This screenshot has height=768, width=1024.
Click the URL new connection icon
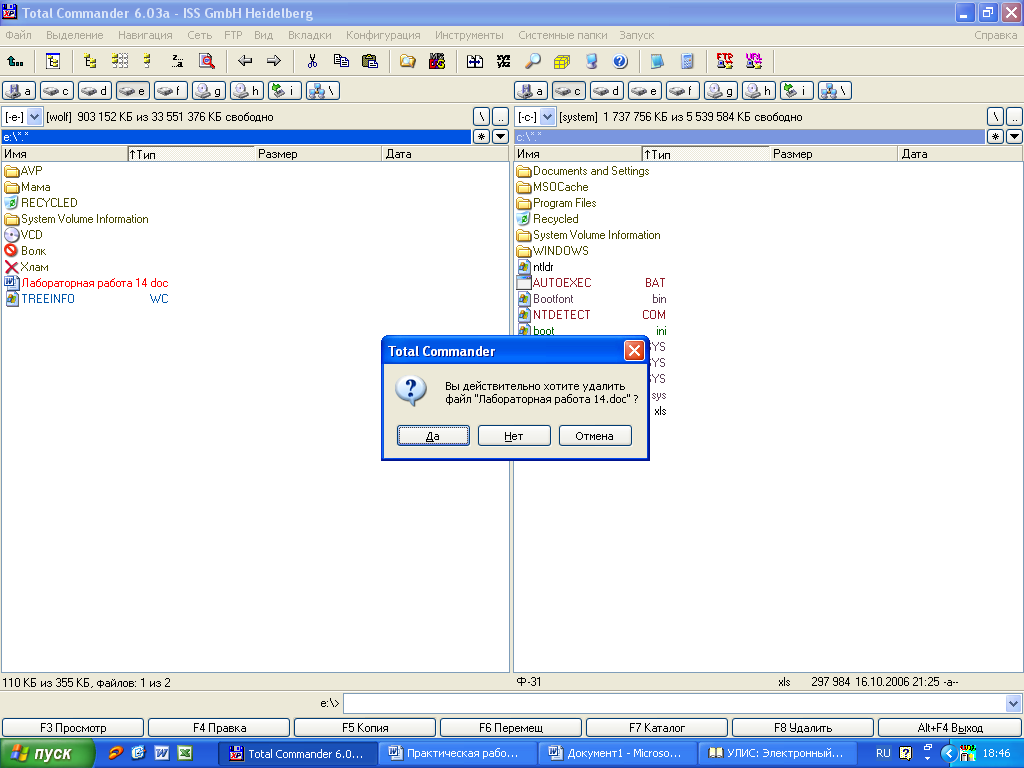click(754, 61)
